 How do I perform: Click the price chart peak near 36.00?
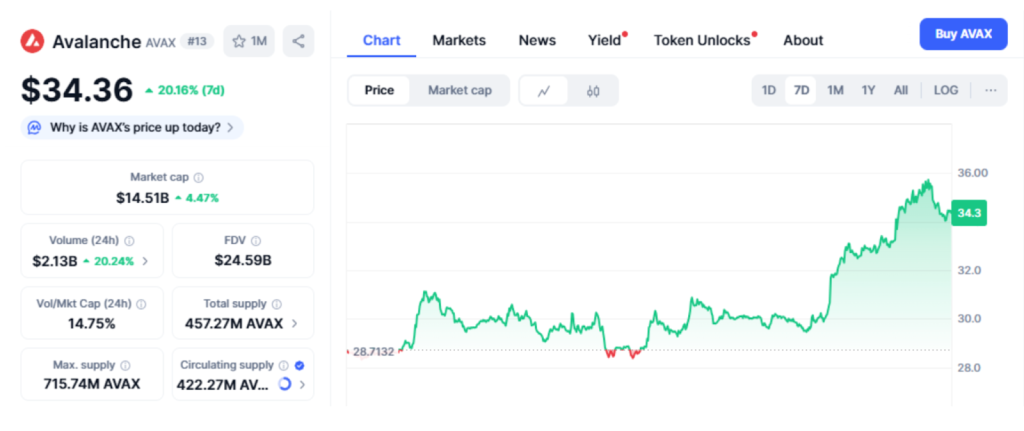tap(927, 182)
